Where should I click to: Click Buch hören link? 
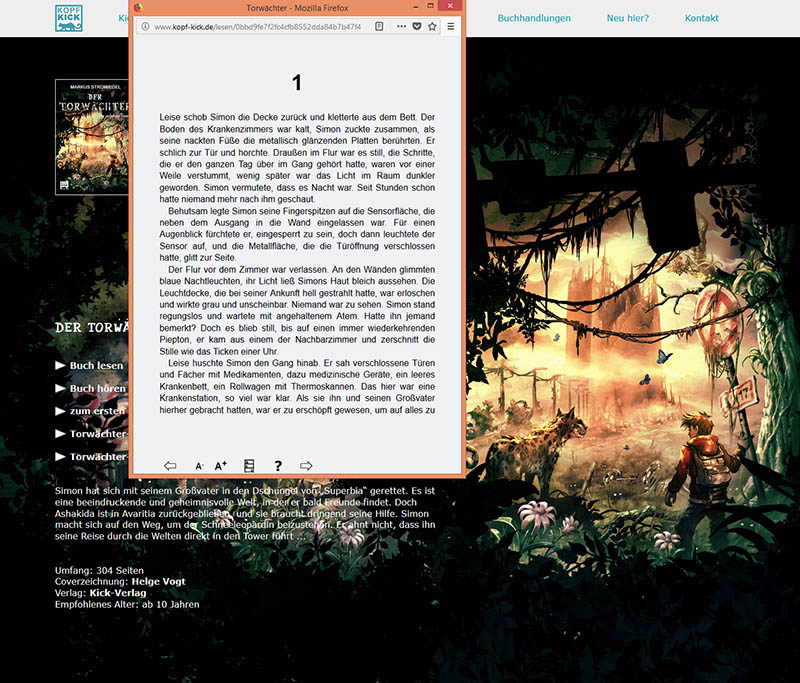[x=97, y=388]
